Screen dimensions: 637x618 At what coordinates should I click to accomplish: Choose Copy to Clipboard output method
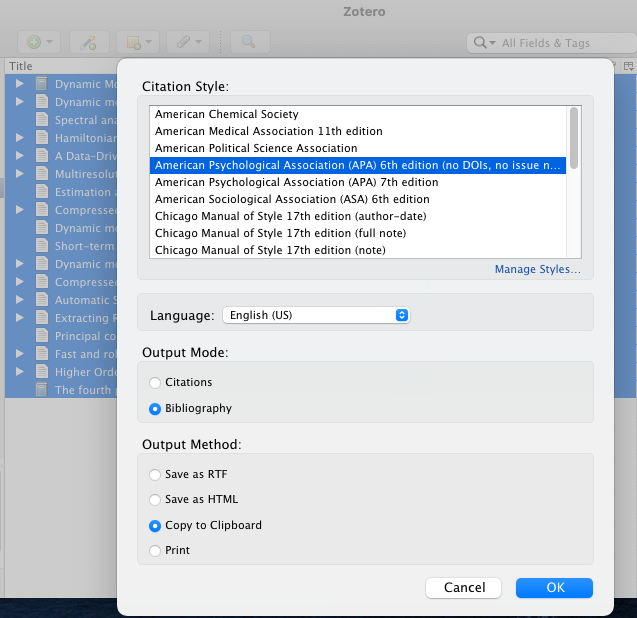coord(155,526)
